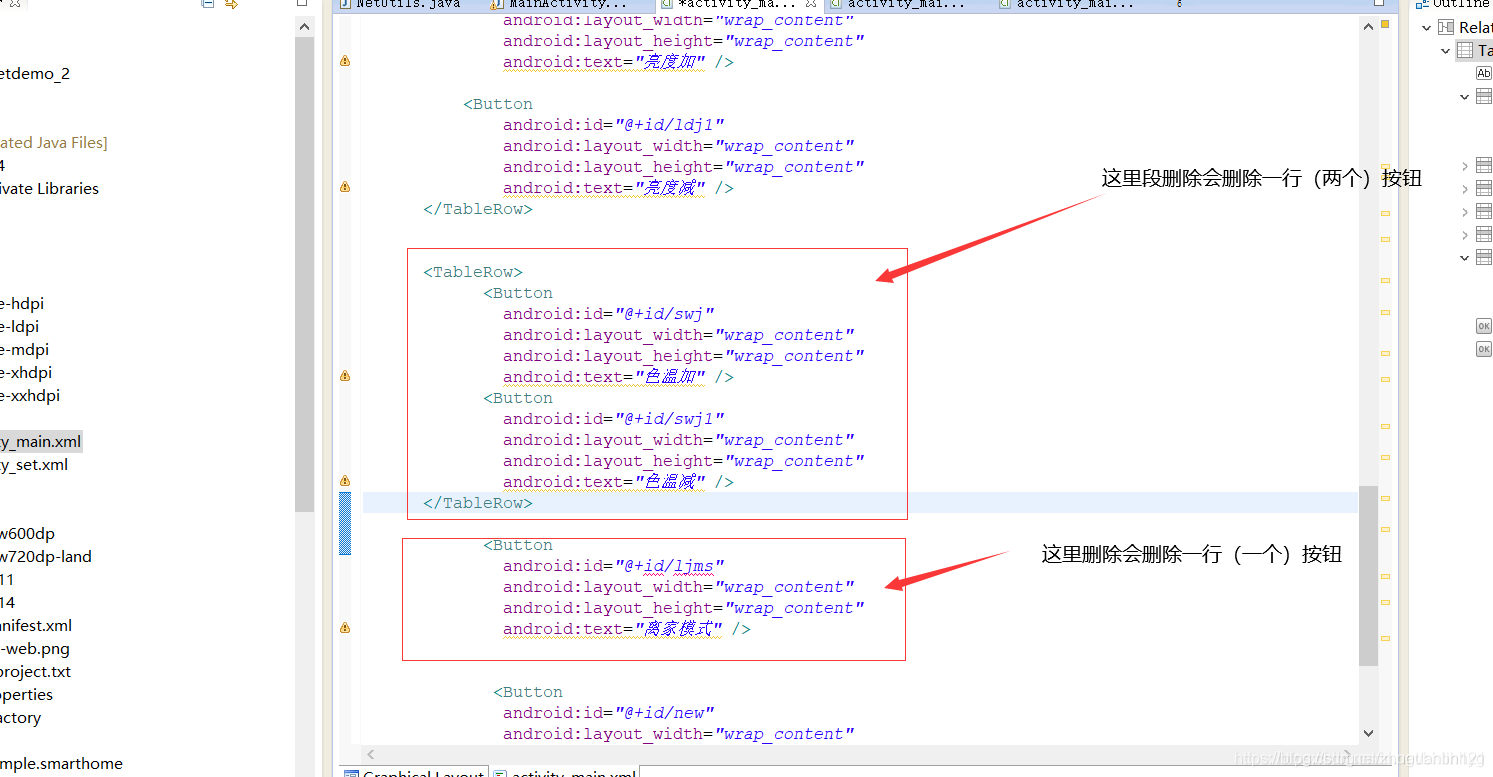This screenshot has width=1493, height=777.
Task: Select the e-mdpi drawable folder
Action: [25, 350]
